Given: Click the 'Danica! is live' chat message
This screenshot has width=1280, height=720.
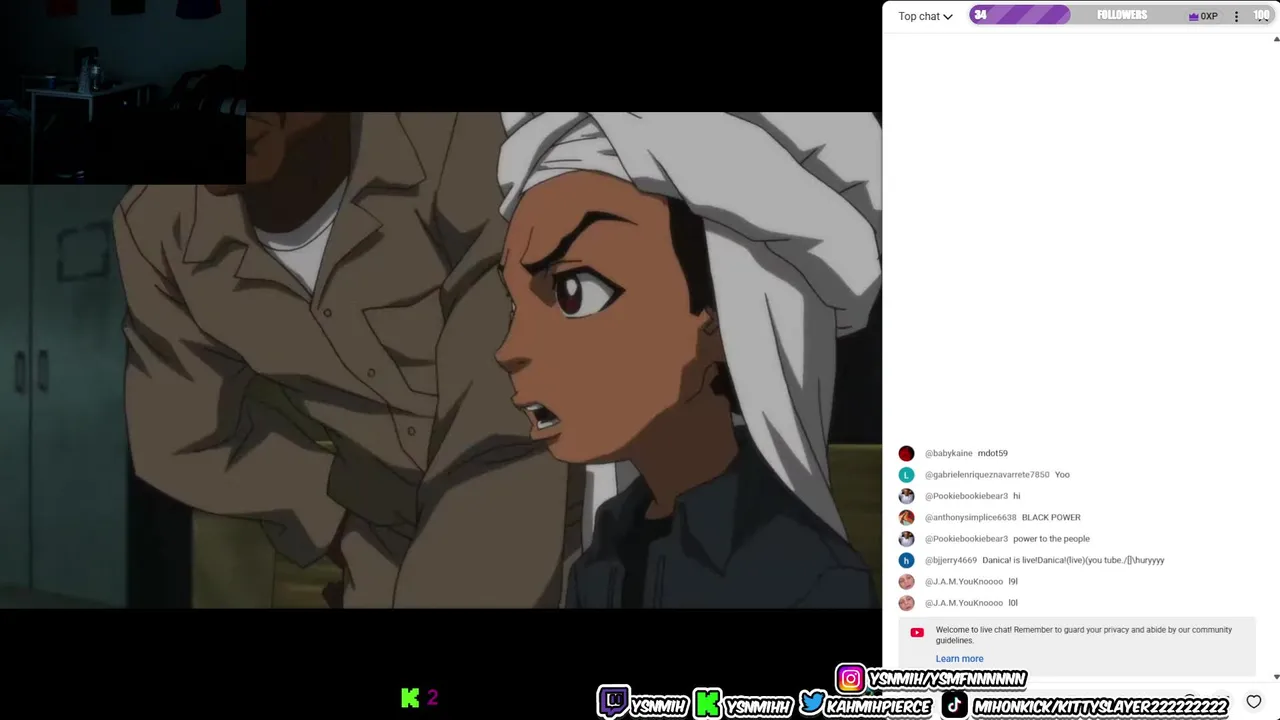Looking at the screenshot, I should [1073, 560].
